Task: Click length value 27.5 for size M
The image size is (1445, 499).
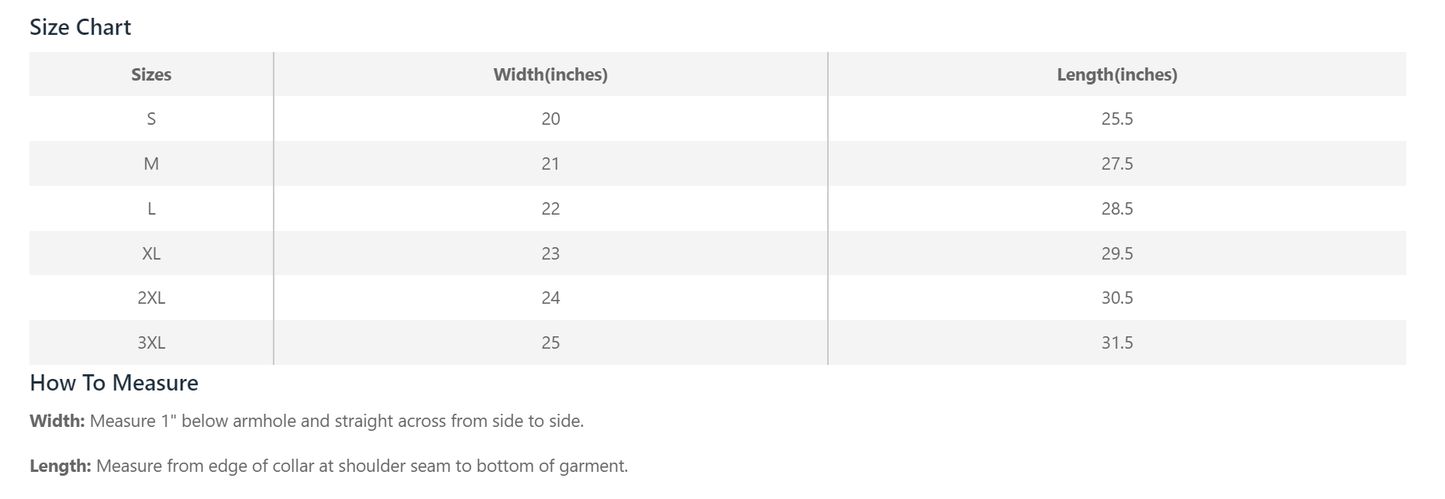Action: [1116, 164]
